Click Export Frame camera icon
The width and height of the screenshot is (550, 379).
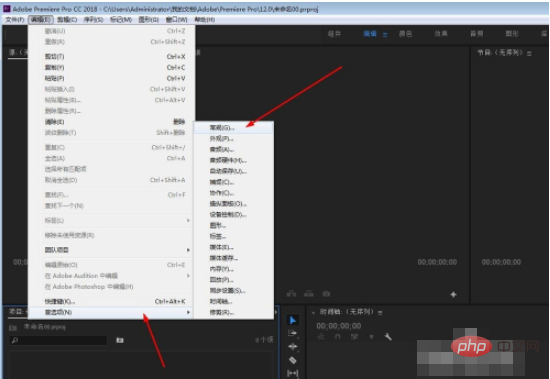pyautogui.click(x=326, y=294)
